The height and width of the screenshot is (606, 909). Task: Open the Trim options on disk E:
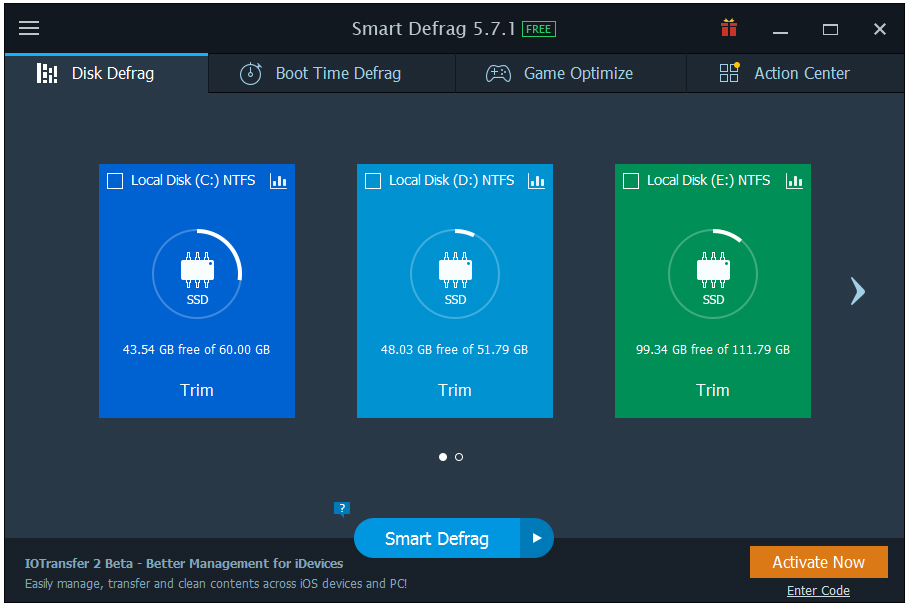pos(712,390)
